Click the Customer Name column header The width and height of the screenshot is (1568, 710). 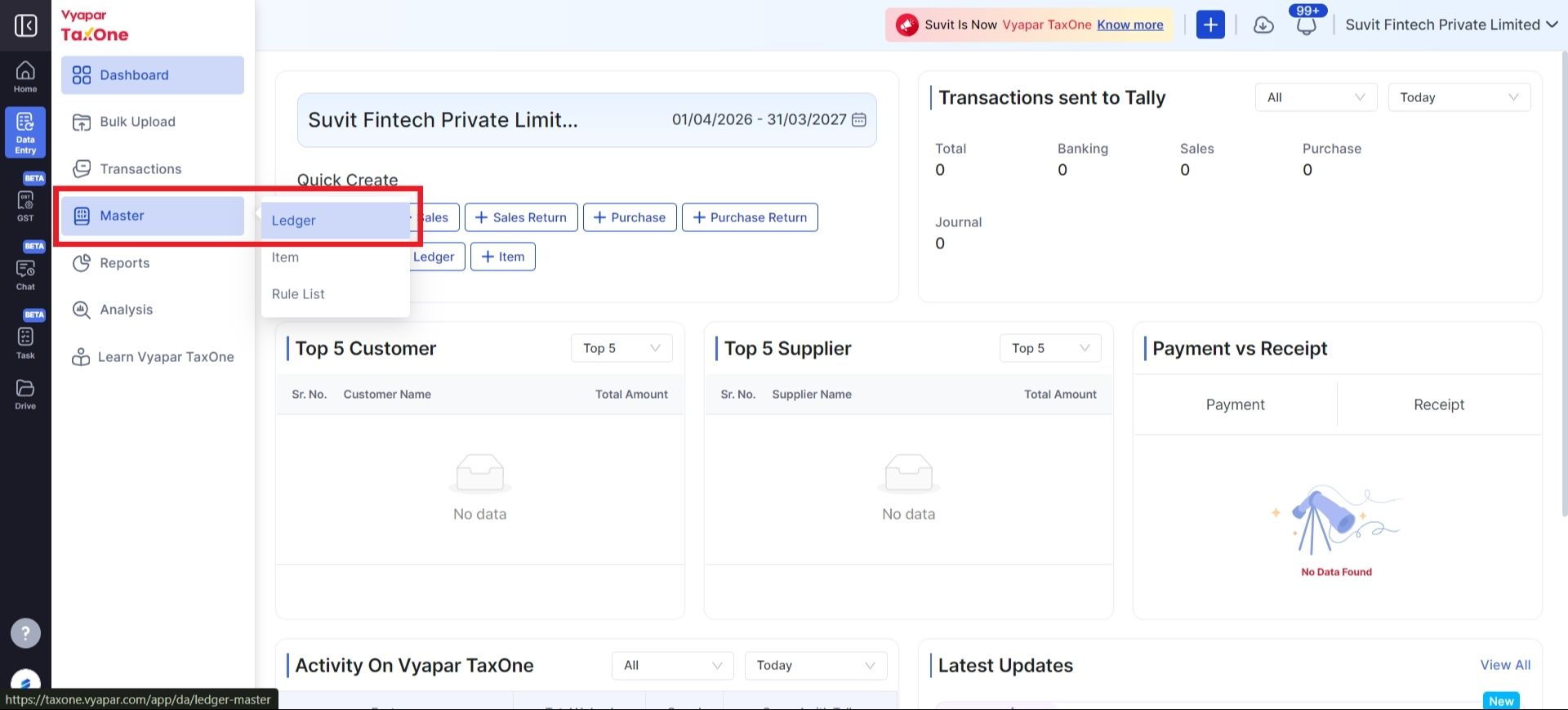[387, 394]
